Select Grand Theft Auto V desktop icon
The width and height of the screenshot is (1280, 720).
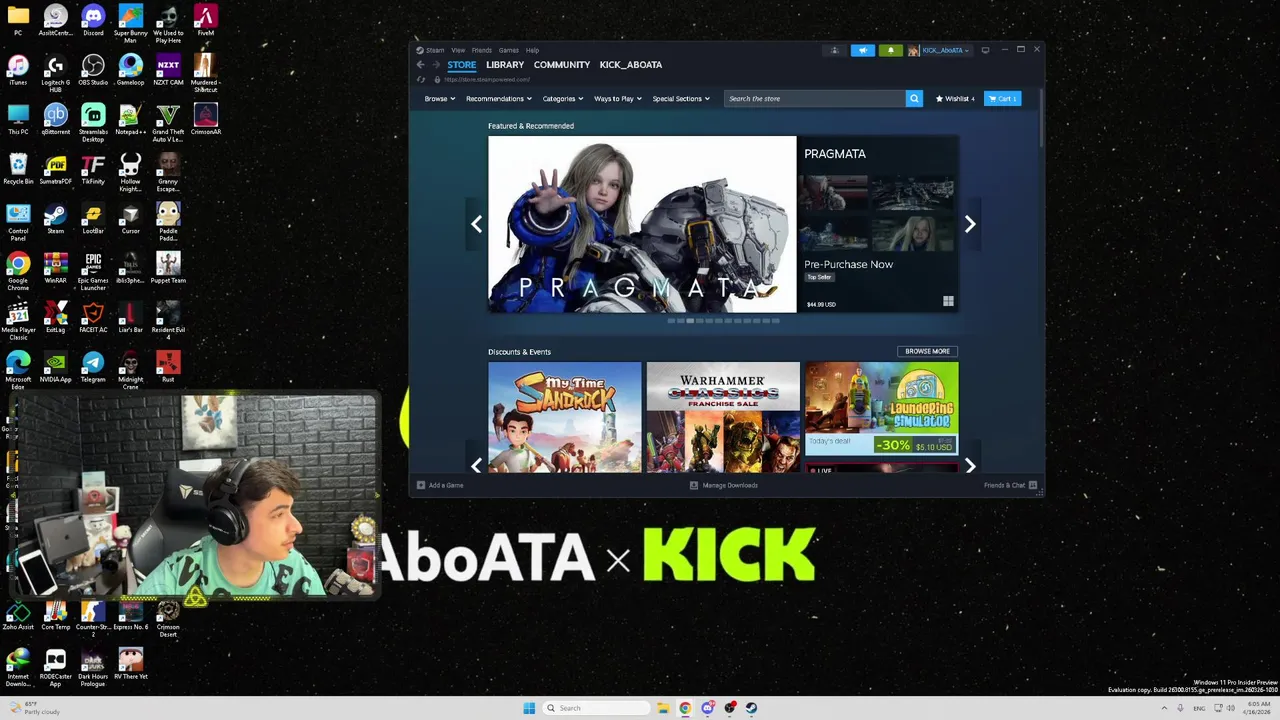(168, 122)
